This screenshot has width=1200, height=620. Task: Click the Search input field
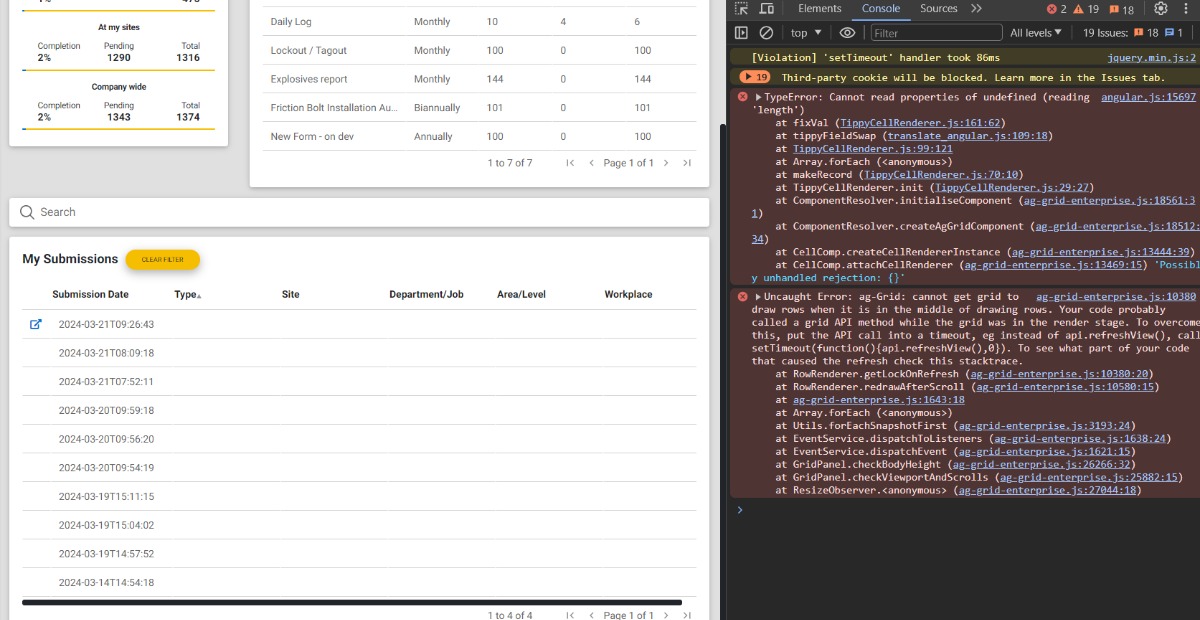point(360,212)
